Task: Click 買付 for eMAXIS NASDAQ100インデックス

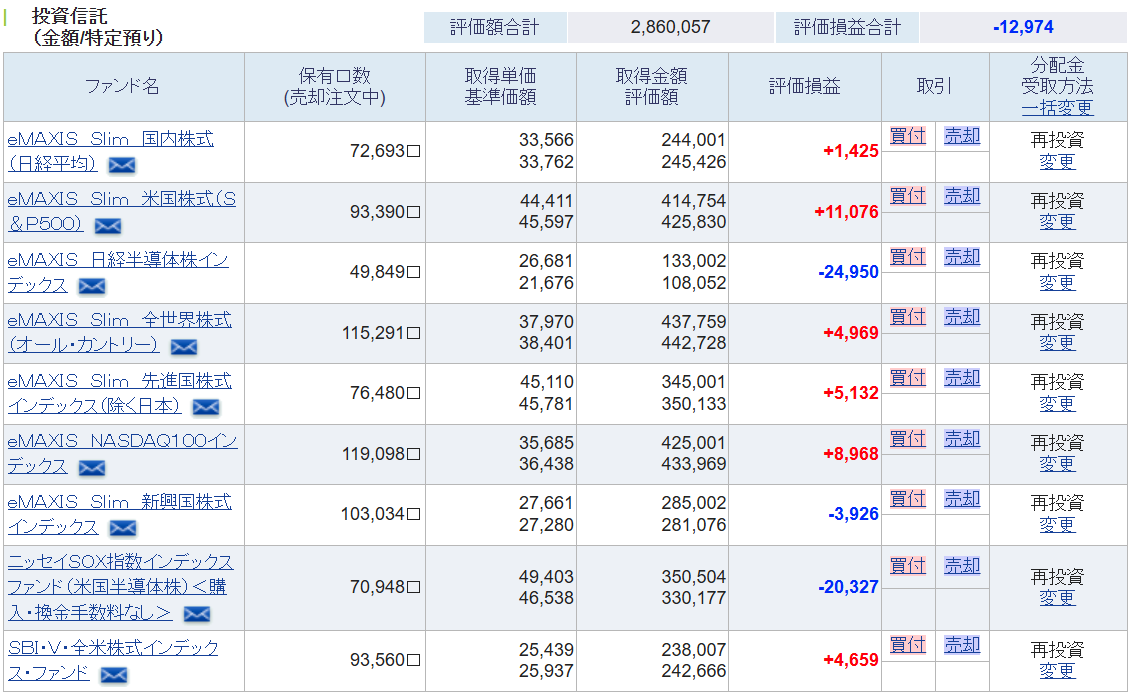Action: pos(908,438)
